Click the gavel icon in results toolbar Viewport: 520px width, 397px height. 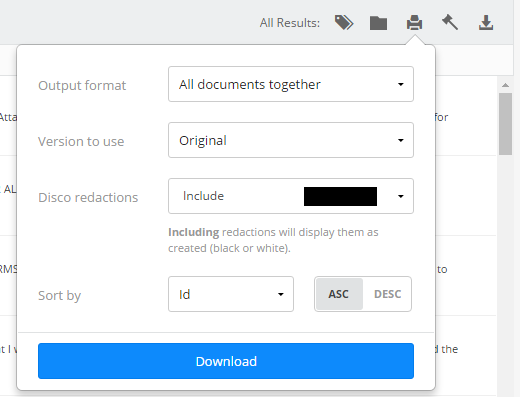point(450,22)
